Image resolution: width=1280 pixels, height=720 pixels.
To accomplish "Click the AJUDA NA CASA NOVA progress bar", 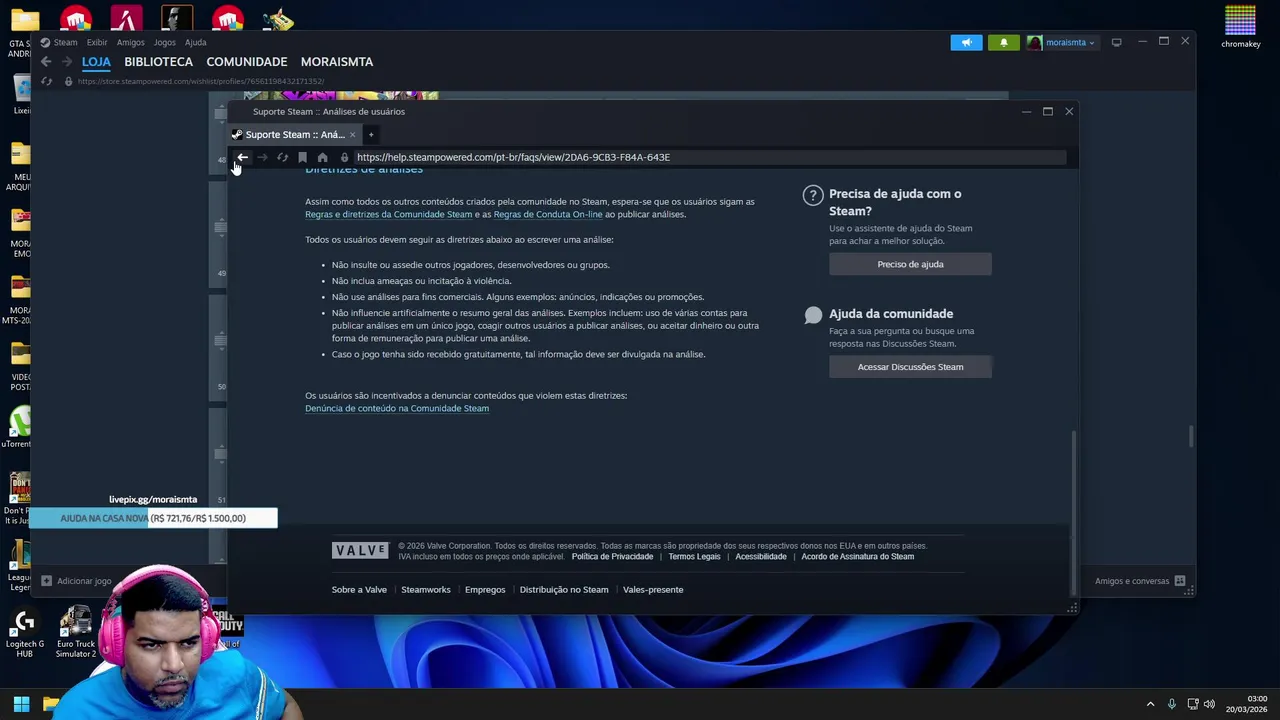I will click(153, 518).
